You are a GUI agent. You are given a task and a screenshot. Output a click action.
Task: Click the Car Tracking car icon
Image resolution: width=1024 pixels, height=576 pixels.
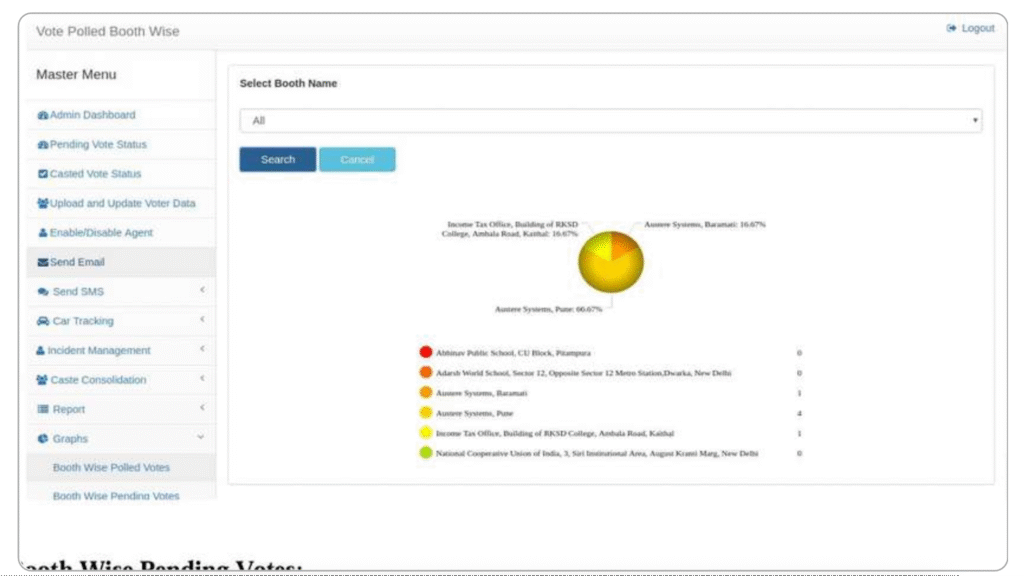pos(43,321)
